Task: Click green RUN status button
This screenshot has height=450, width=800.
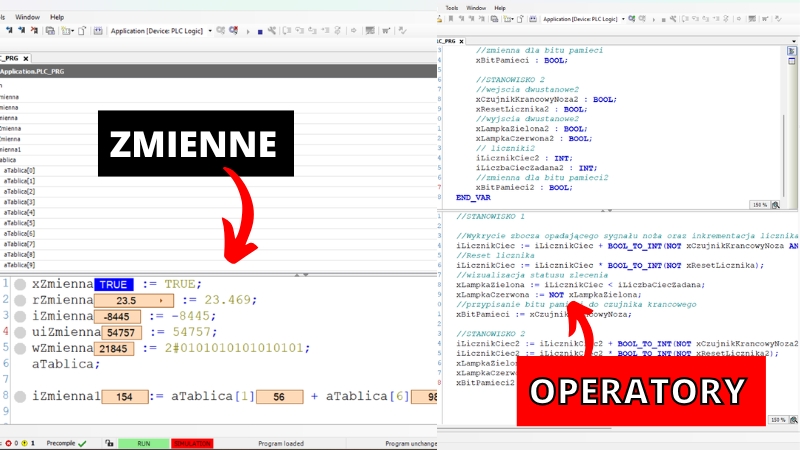Action: (x=144, y=443)
